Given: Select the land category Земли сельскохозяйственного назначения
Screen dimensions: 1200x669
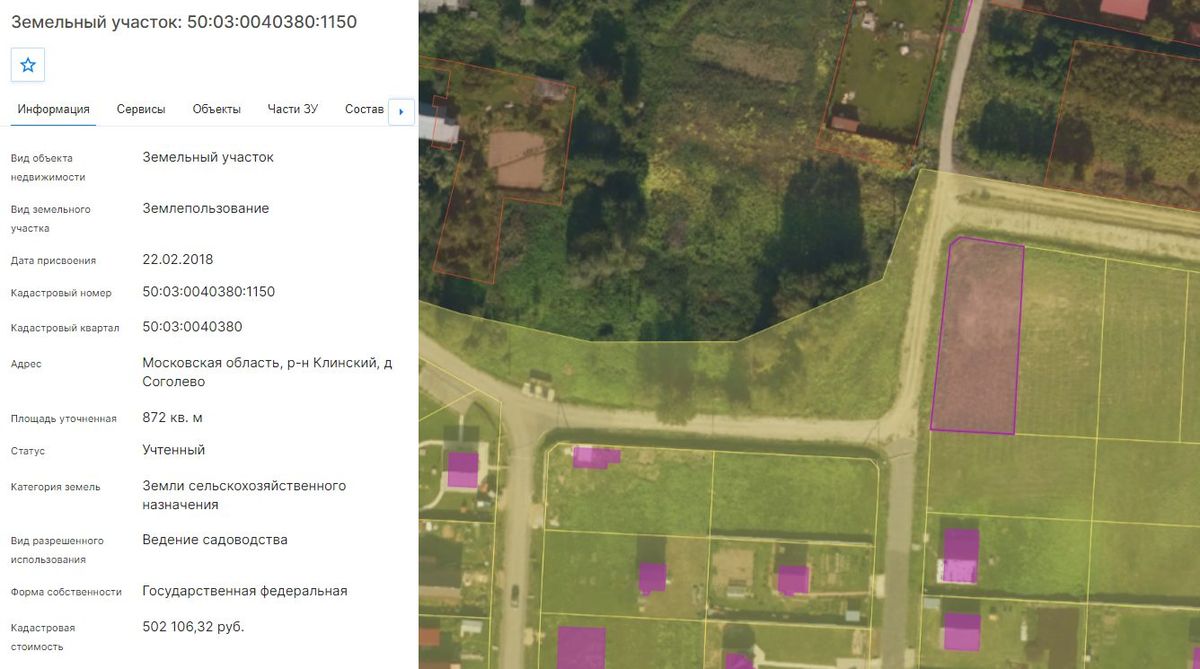Looking at the screenshot, I should coord(245,495).
